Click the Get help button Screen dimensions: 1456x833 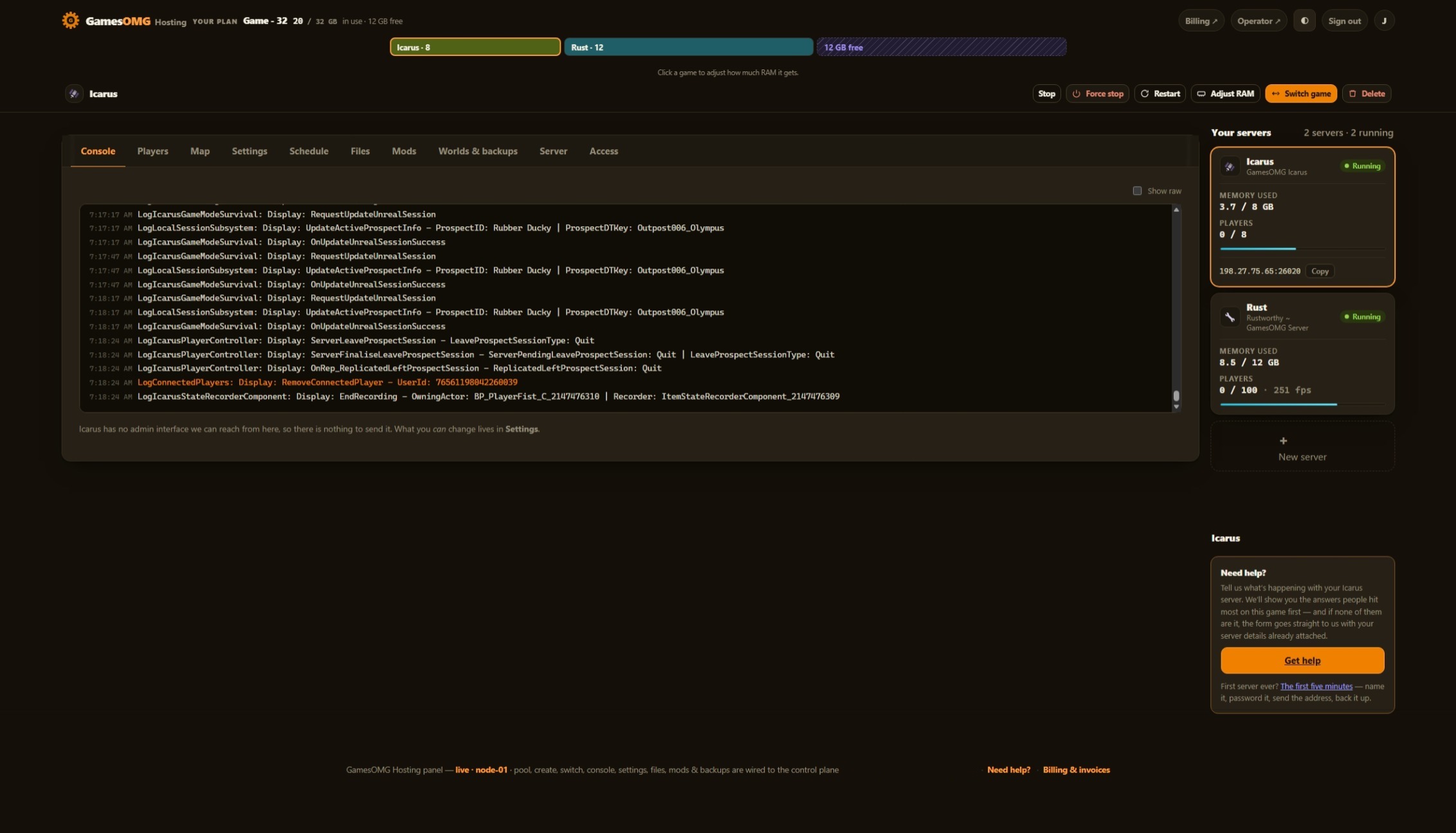coord(1302,660)
